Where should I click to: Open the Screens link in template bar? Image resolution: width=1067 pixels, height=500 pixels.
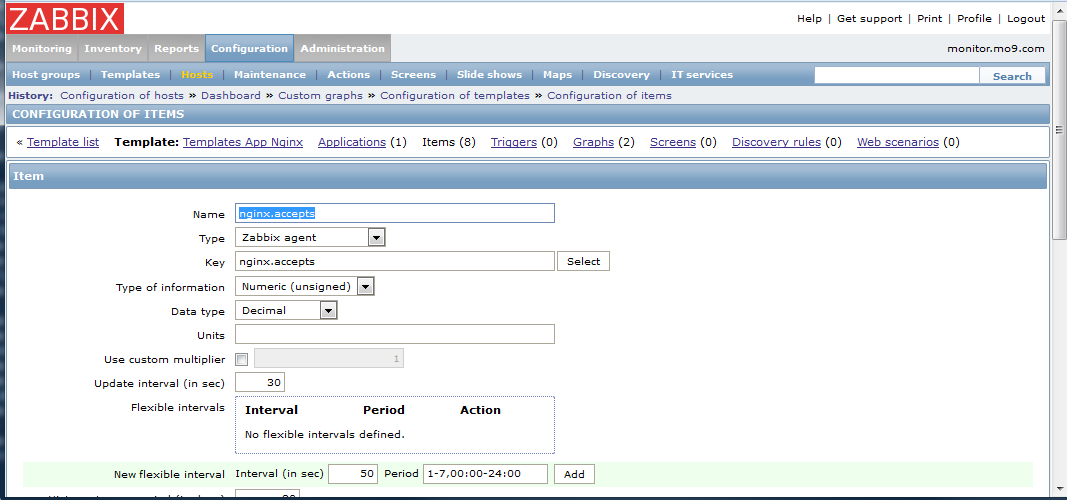[x=672, y=142]
